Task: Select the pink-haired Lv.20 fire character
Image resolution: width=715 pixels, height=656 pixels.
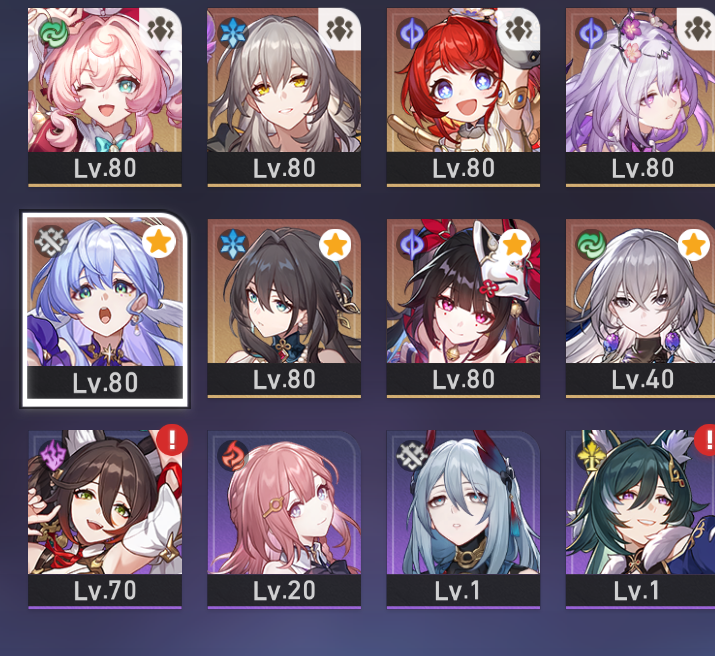Action: click(284, 519)
